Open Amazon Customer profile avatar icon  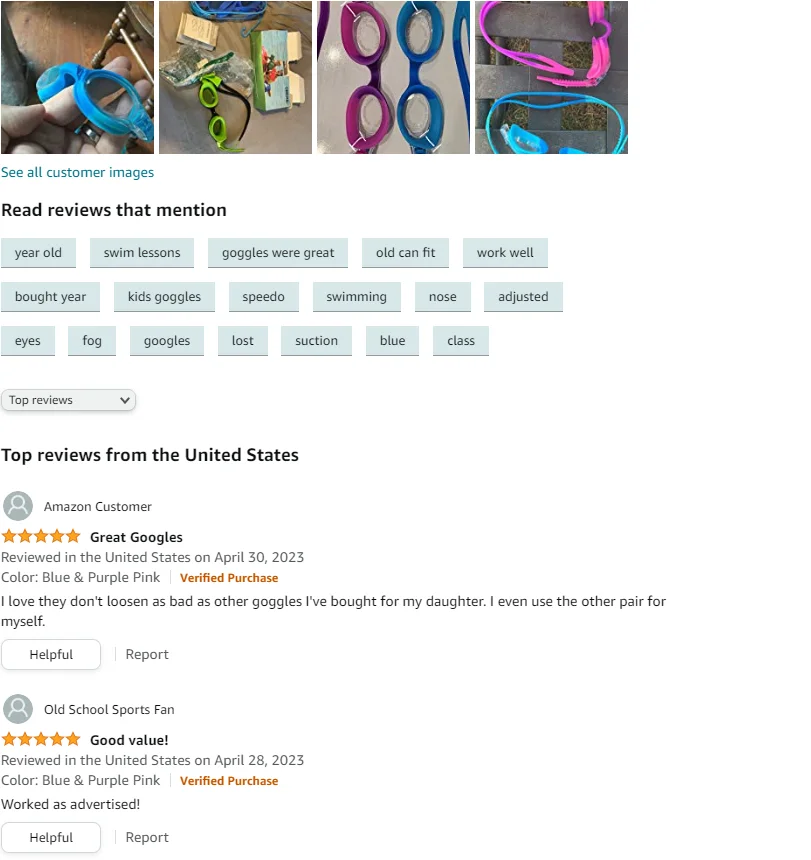[x=18, y=506]
